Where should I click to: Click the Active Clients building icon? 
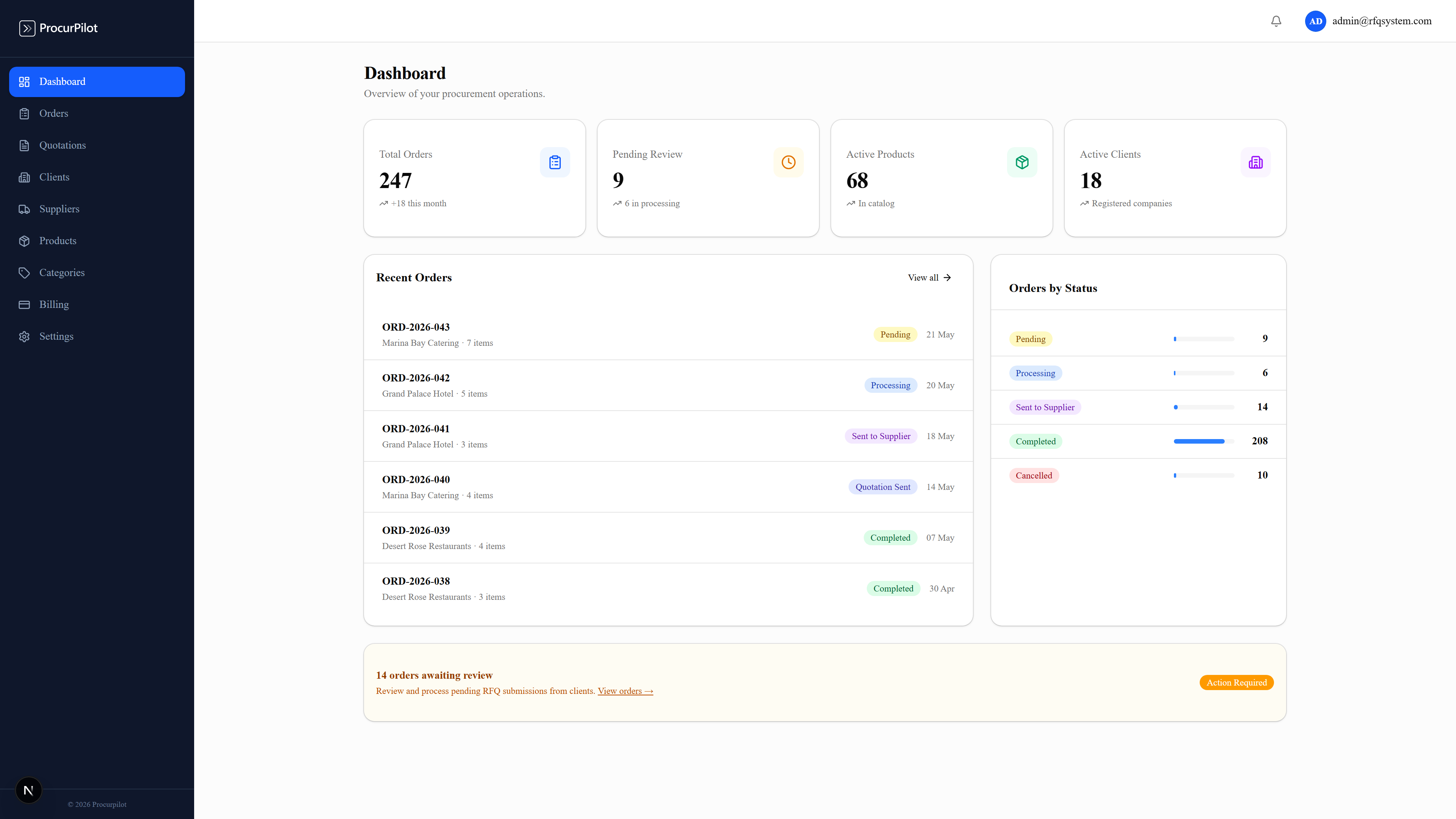click(x=1255, y=162)
